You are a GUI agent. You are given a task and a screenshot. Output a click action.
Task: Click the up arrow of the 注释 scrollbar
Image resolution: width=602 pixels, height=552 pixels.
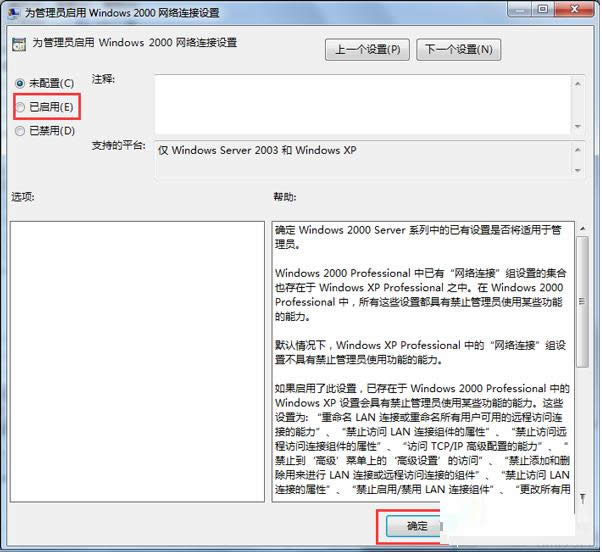point(578,83)
